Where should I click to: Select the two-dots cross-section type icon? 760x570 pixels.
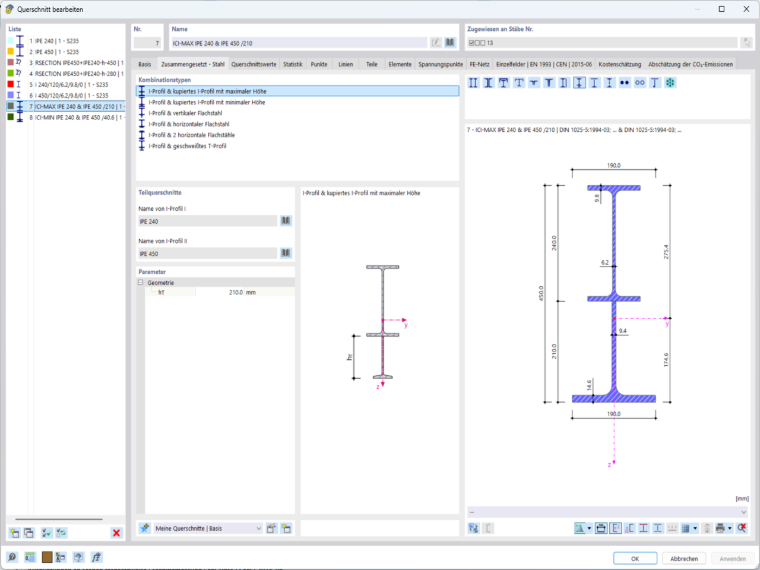coord(625,83)
